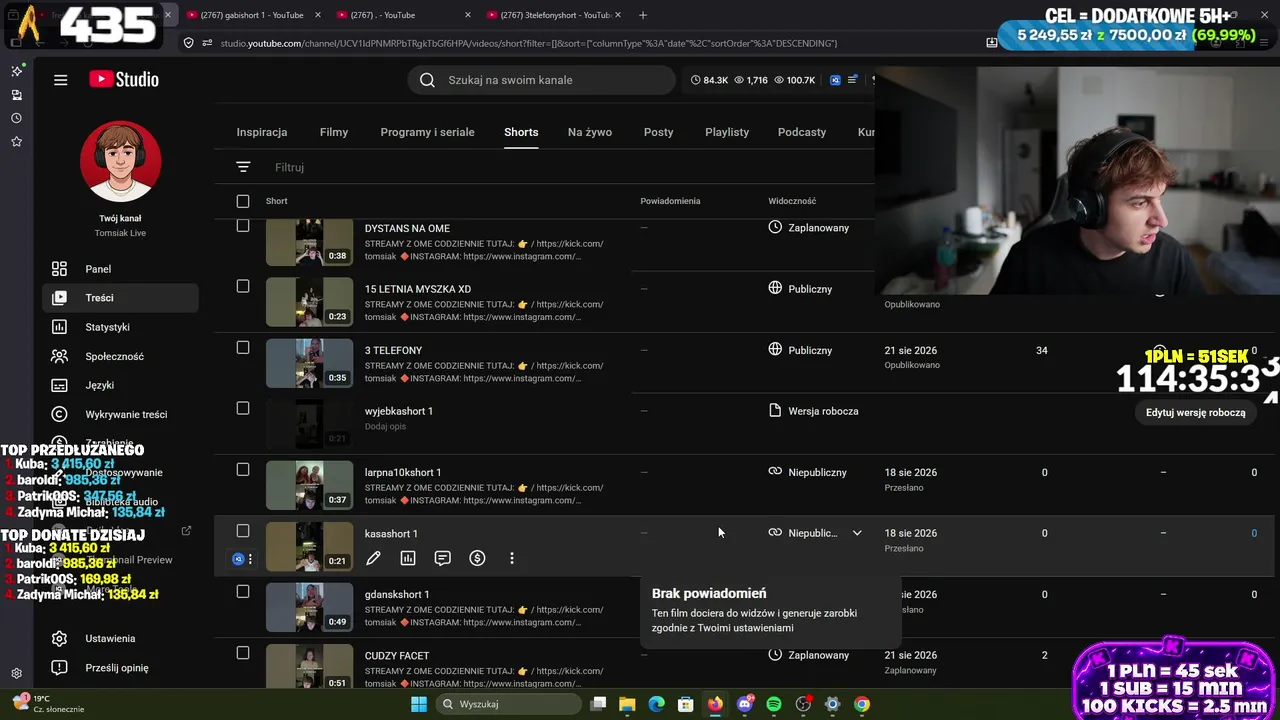The width and height of the screenshot is (1280, 720).
Task: Open a new browser tab with plus
Action: pos(643,15)
